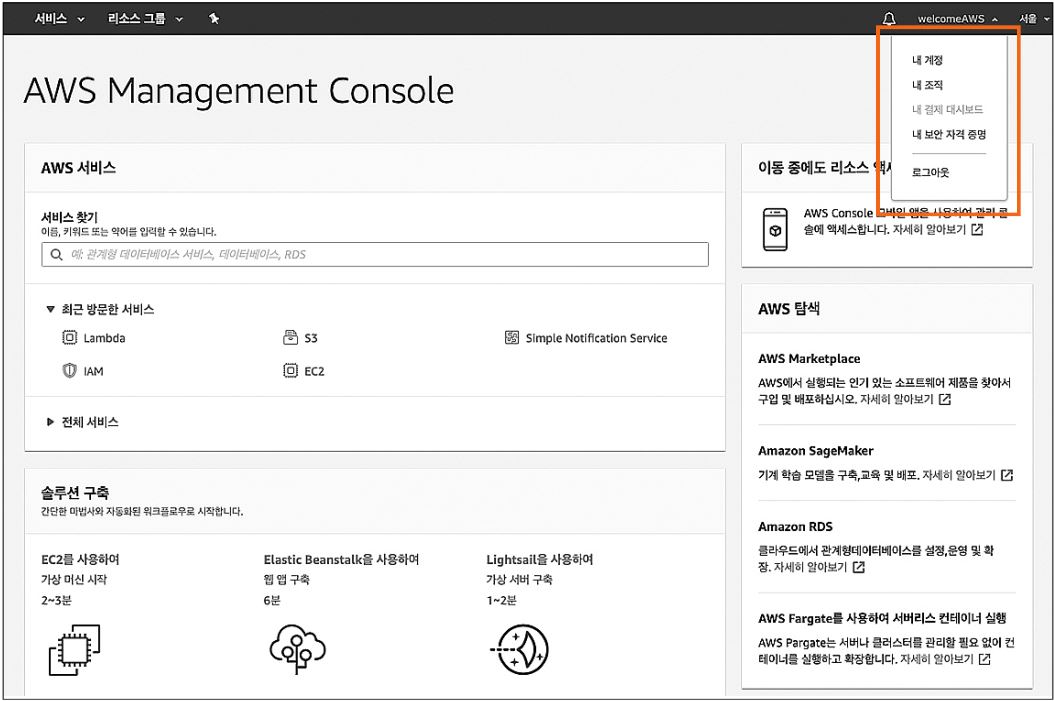Open the EC2 recent service link
1054x701 pixels.
(314, 371)
